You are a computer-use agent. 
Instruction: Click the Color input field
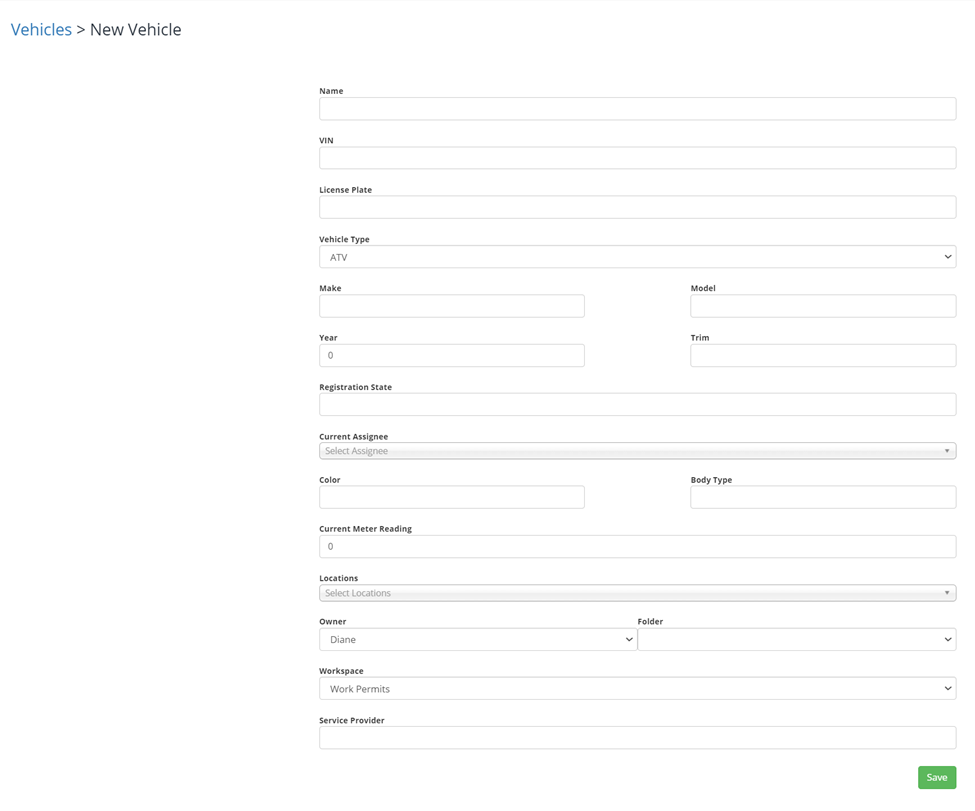[451, 497]
